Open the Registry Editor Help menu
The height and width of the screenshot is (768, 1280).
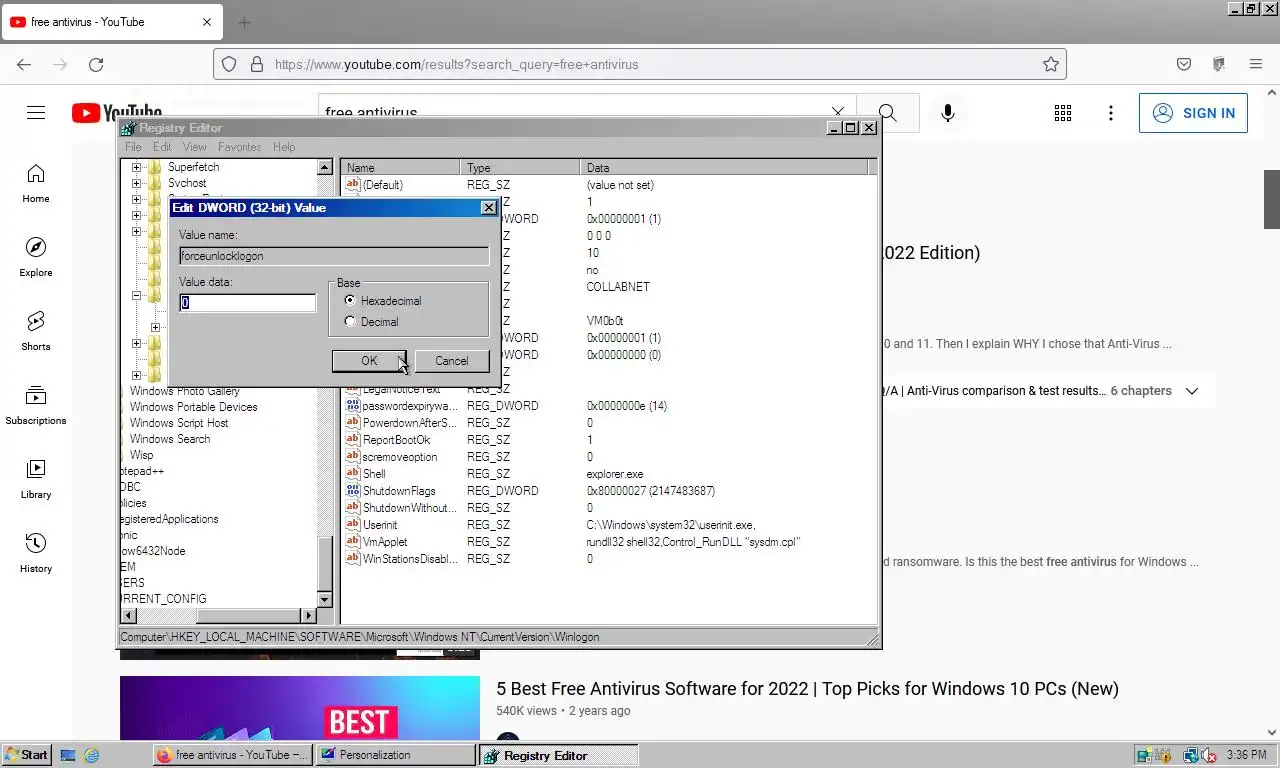284,147
